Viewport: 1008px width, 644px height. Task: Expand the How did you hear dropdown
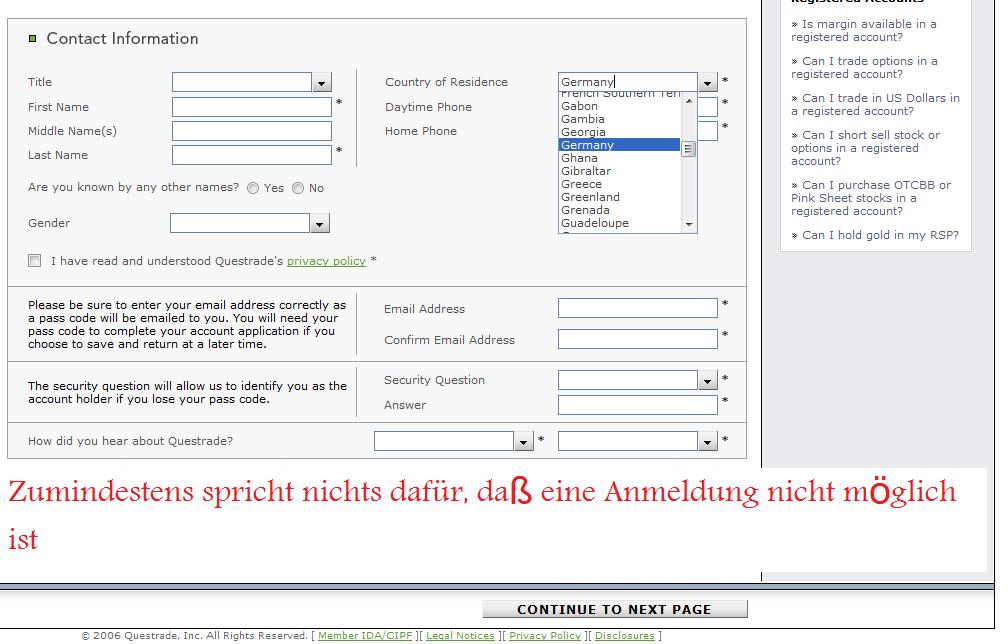(x=524, y=442)
